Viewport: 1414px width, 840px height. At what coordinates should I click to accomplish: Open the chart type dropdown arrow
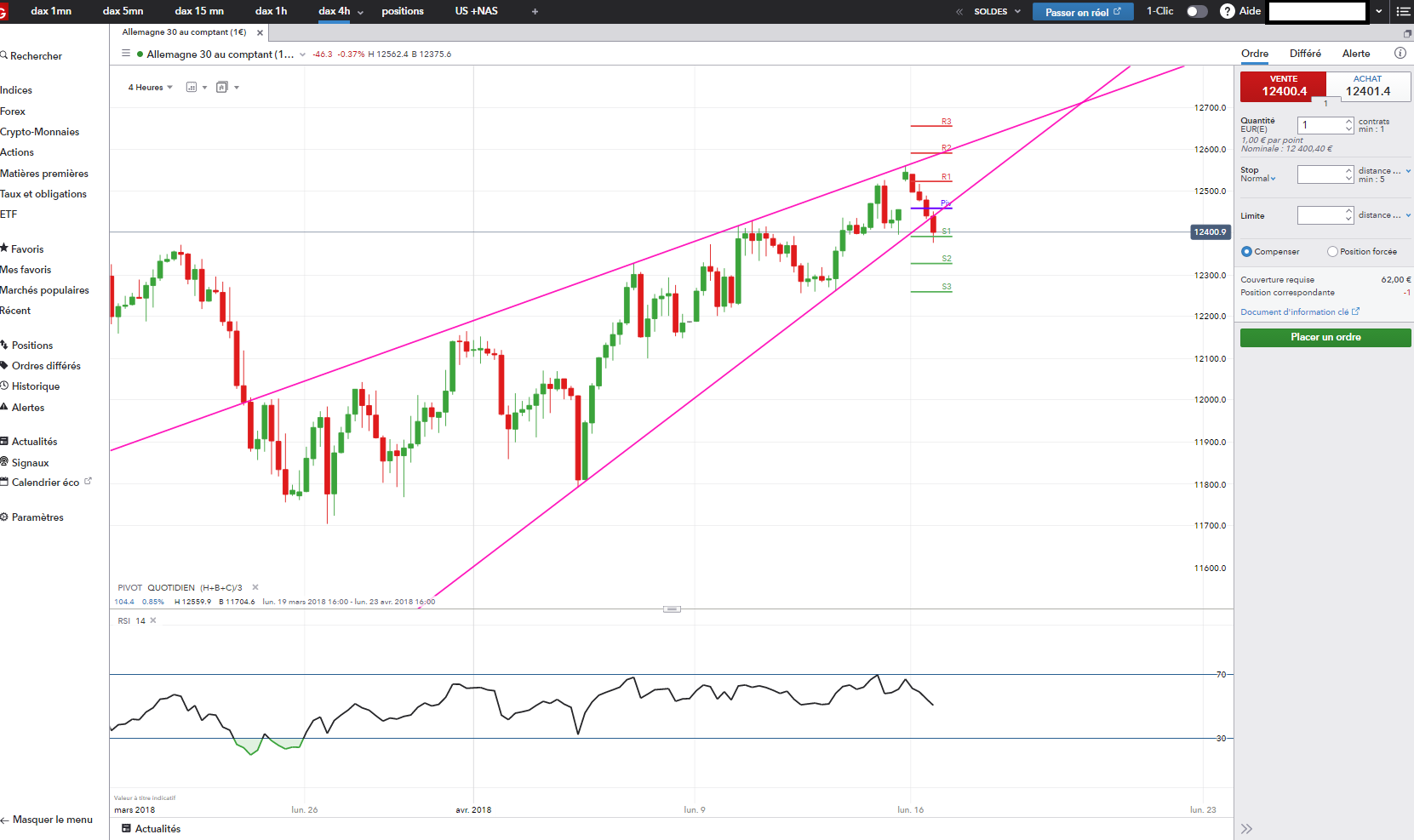pyautogui.click(x=205, y=88)
